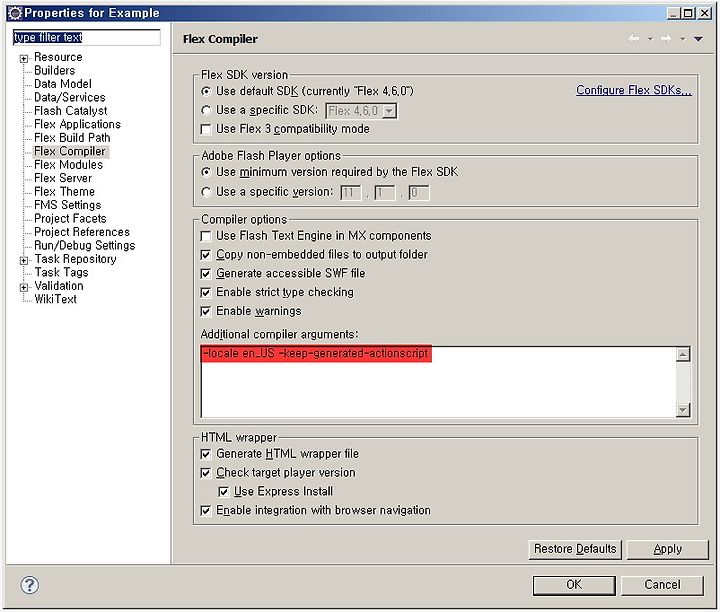Toggle Enable strict type checking checkbox
The width and height of the screenshot is (720, 612).
tap(206, 292)
